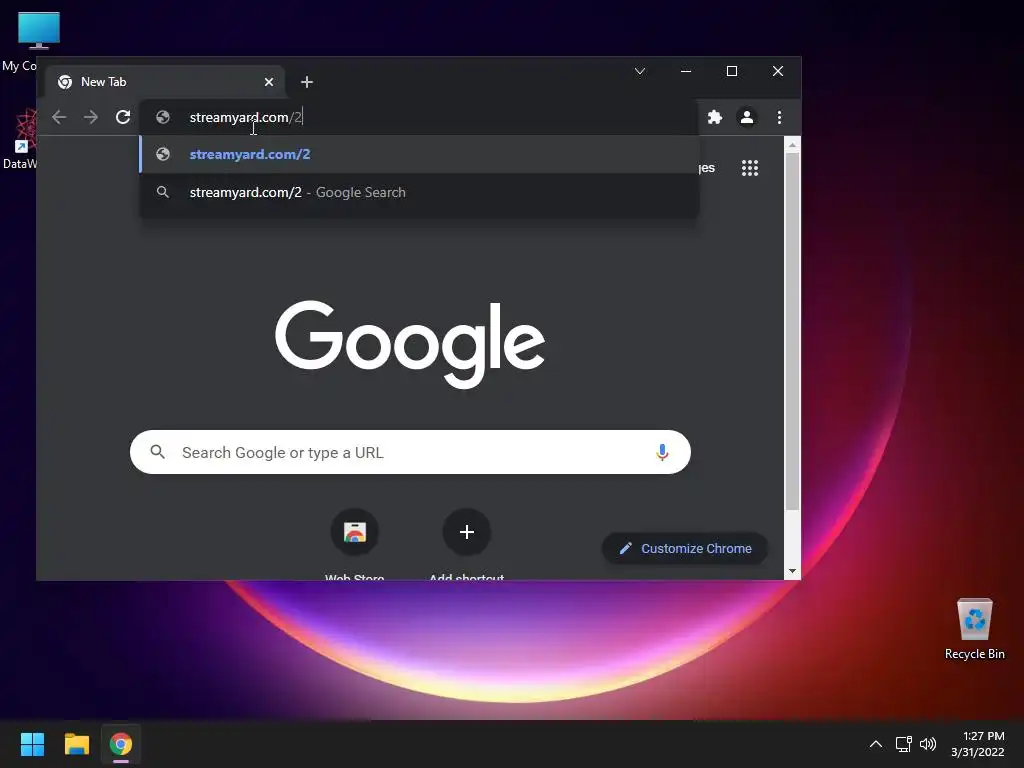Click the Google logo
This screenshot has height=768, width=1024.
(x=410, y=344)
